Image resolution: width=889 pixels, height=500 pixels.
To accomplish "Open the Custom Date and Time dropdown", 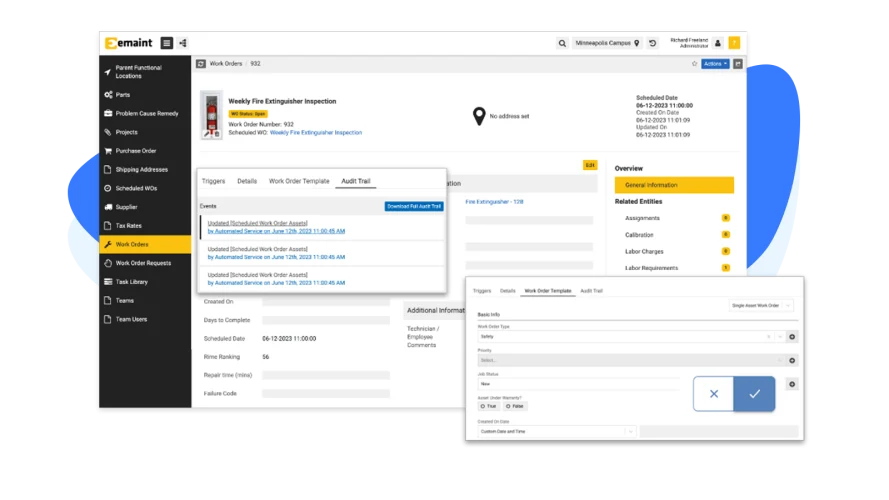I will tap(556, 431).
